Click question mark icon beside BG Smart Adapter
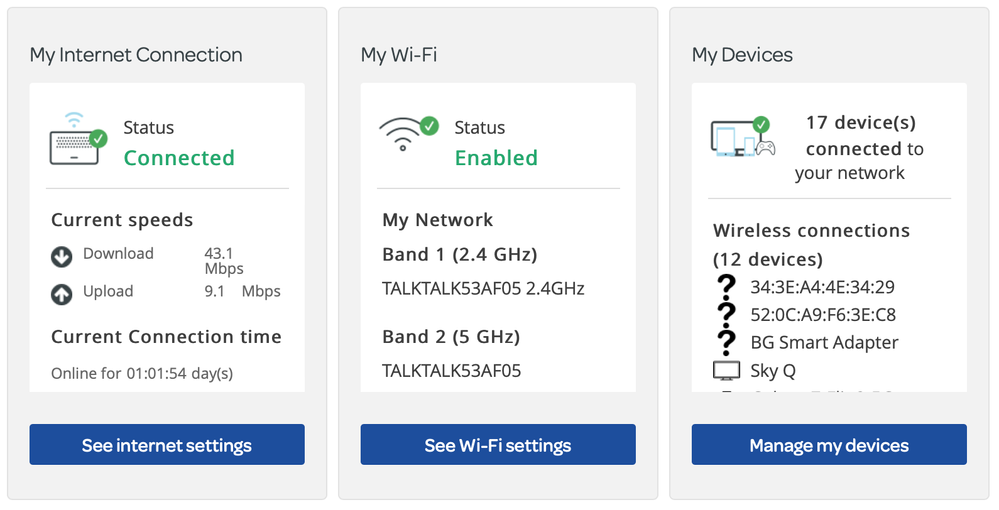 tap(726, 342)
